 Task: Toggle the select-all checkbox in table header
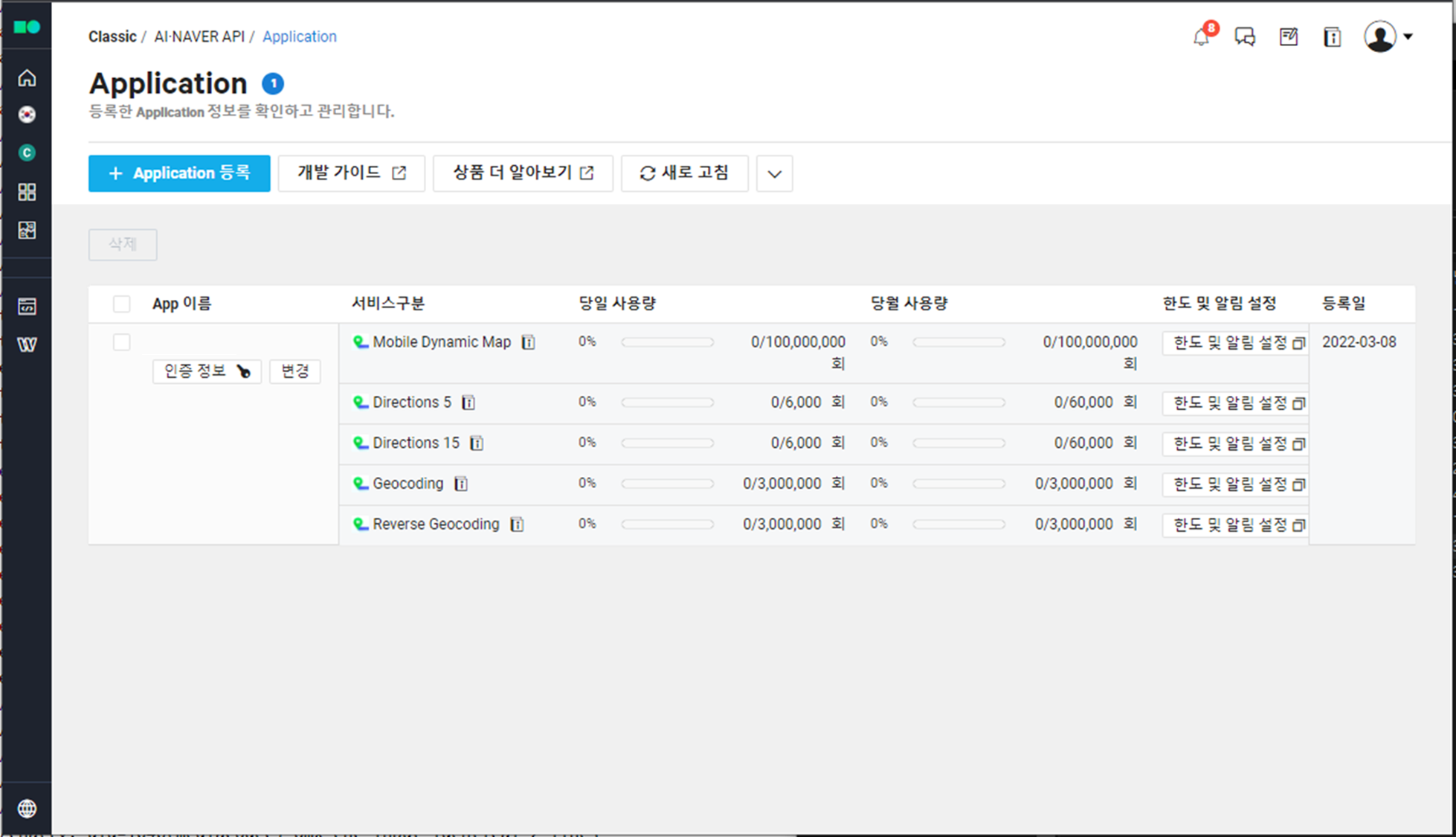tap(122, 304)
